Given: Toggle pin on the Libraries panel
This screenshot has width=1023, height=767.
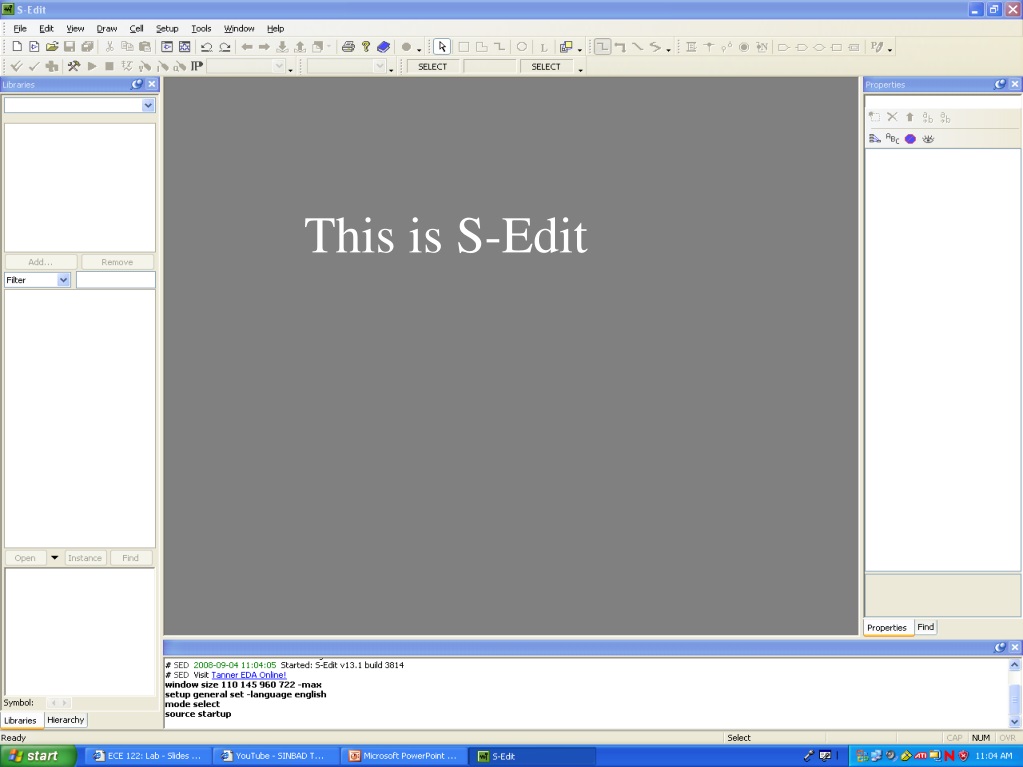Looking at the screenshot, I should click(137, 84).
